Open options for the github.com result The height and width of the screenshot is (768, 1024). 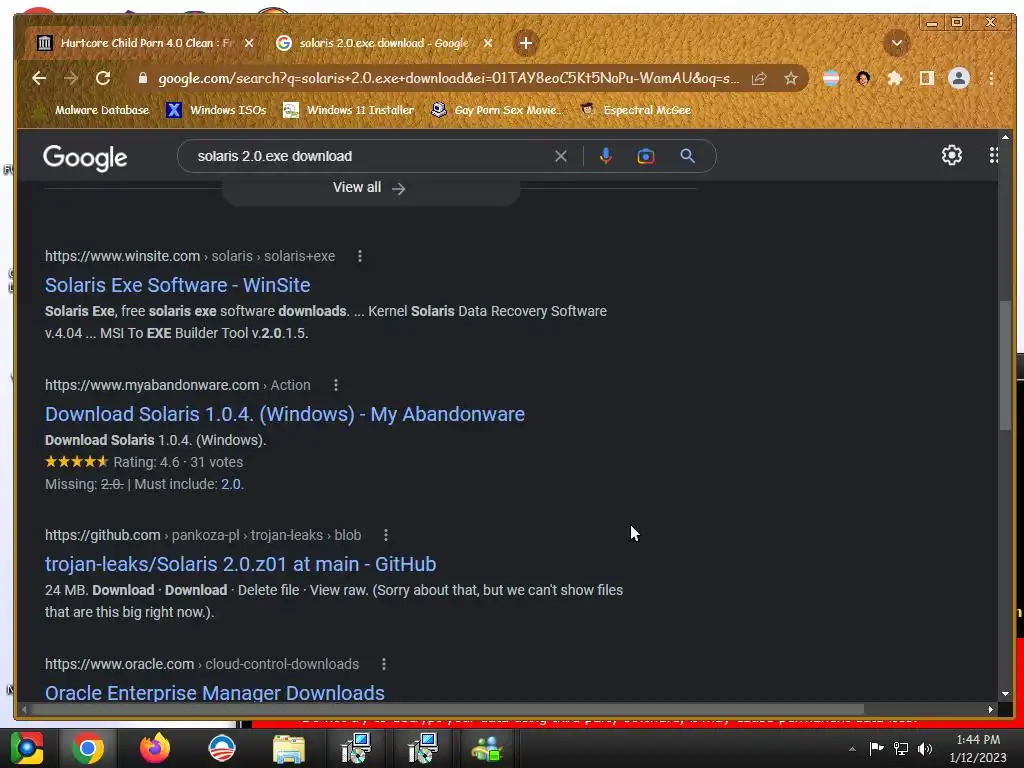(x=386, y=536)
